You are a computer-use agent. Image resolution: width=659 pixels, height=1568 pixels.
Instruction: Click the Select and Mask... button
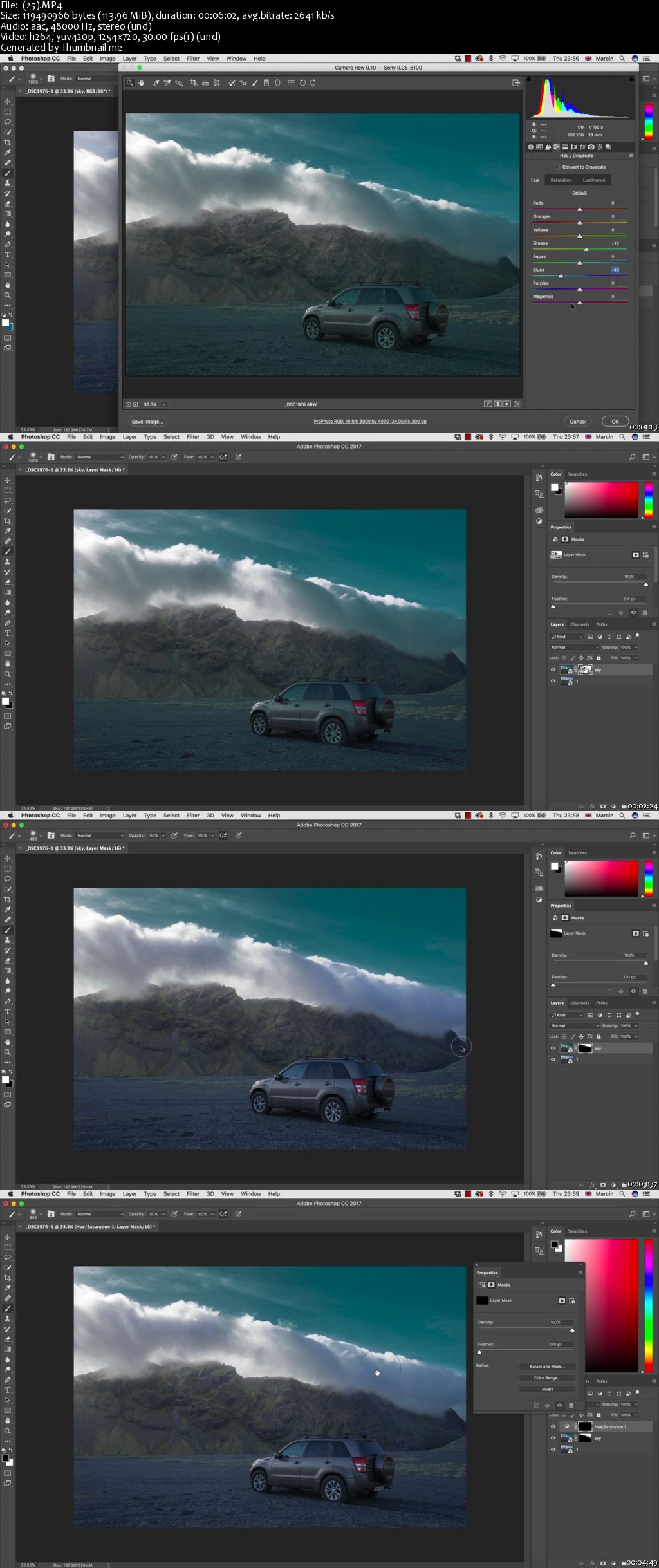[547, 1367]
